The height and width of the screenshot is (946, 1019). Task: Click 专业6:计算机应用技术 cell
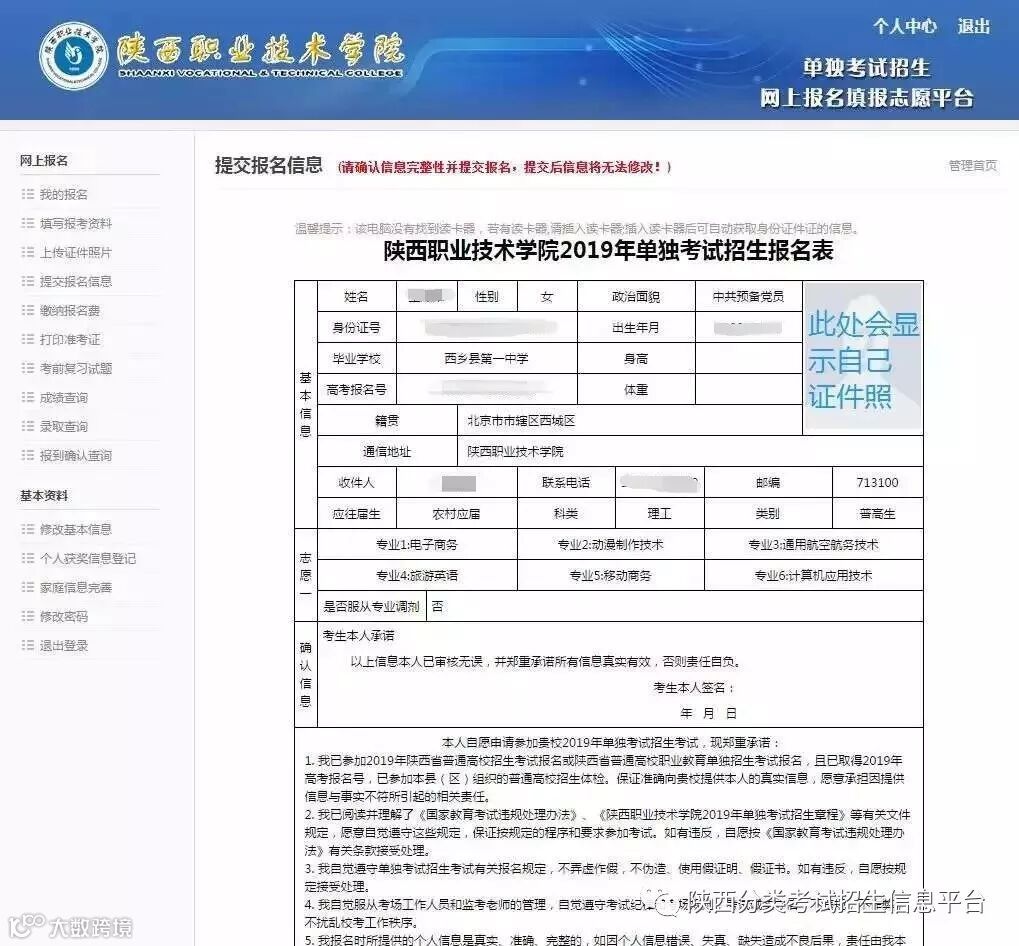tap(814, 576)
